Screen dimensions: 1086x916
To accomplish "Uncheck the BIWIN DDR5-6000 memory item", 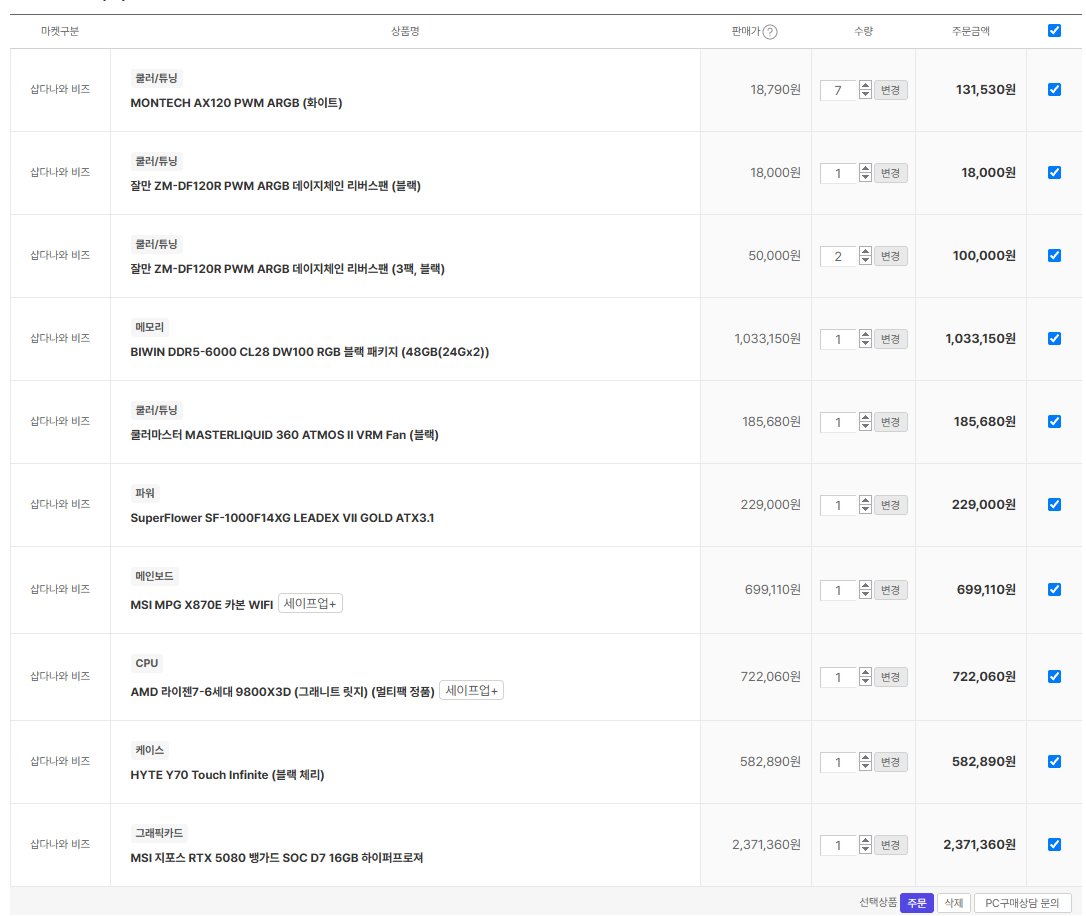I will 1054,339.
